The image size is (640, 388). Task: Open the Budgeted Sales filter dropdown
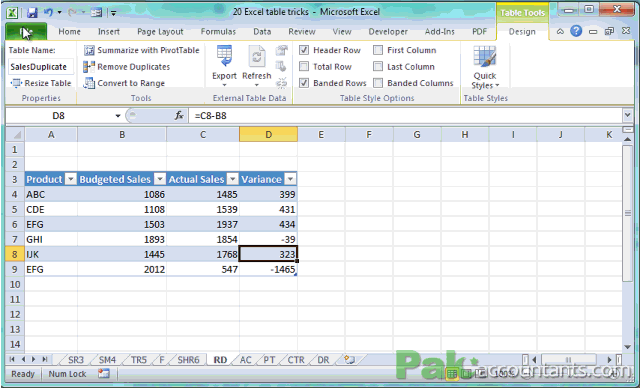[x=160, y=179]
